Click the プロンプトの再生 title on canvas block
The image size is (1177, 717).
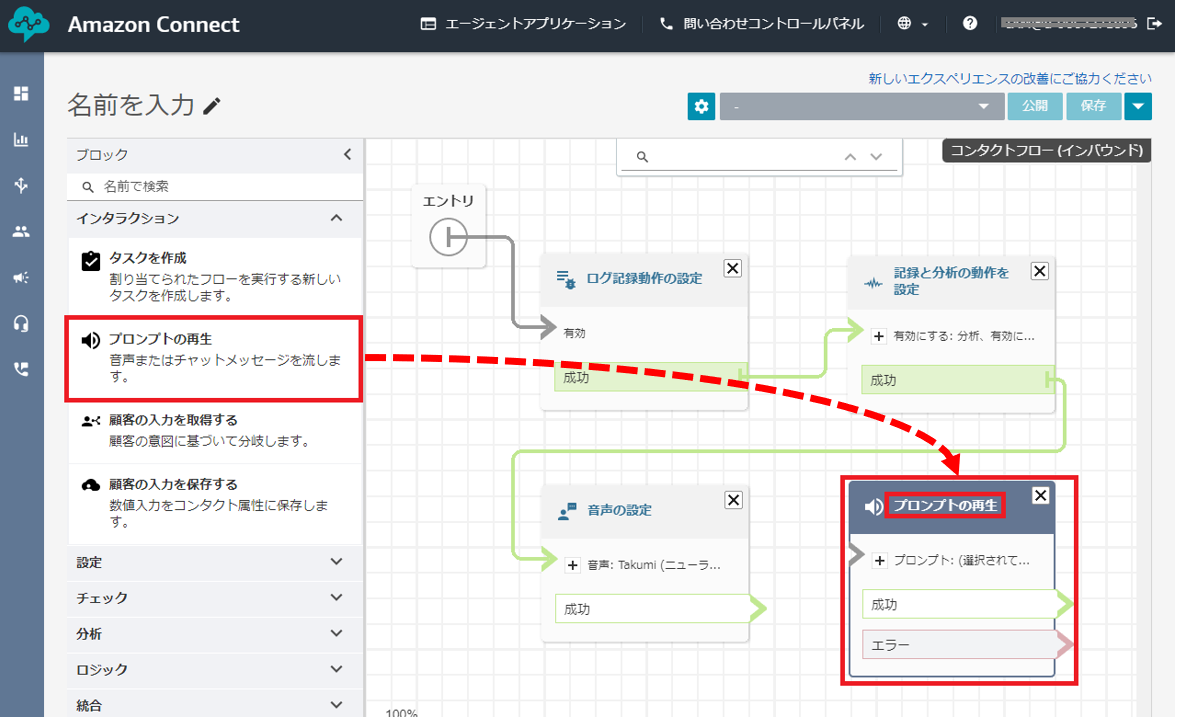[945, 505]
